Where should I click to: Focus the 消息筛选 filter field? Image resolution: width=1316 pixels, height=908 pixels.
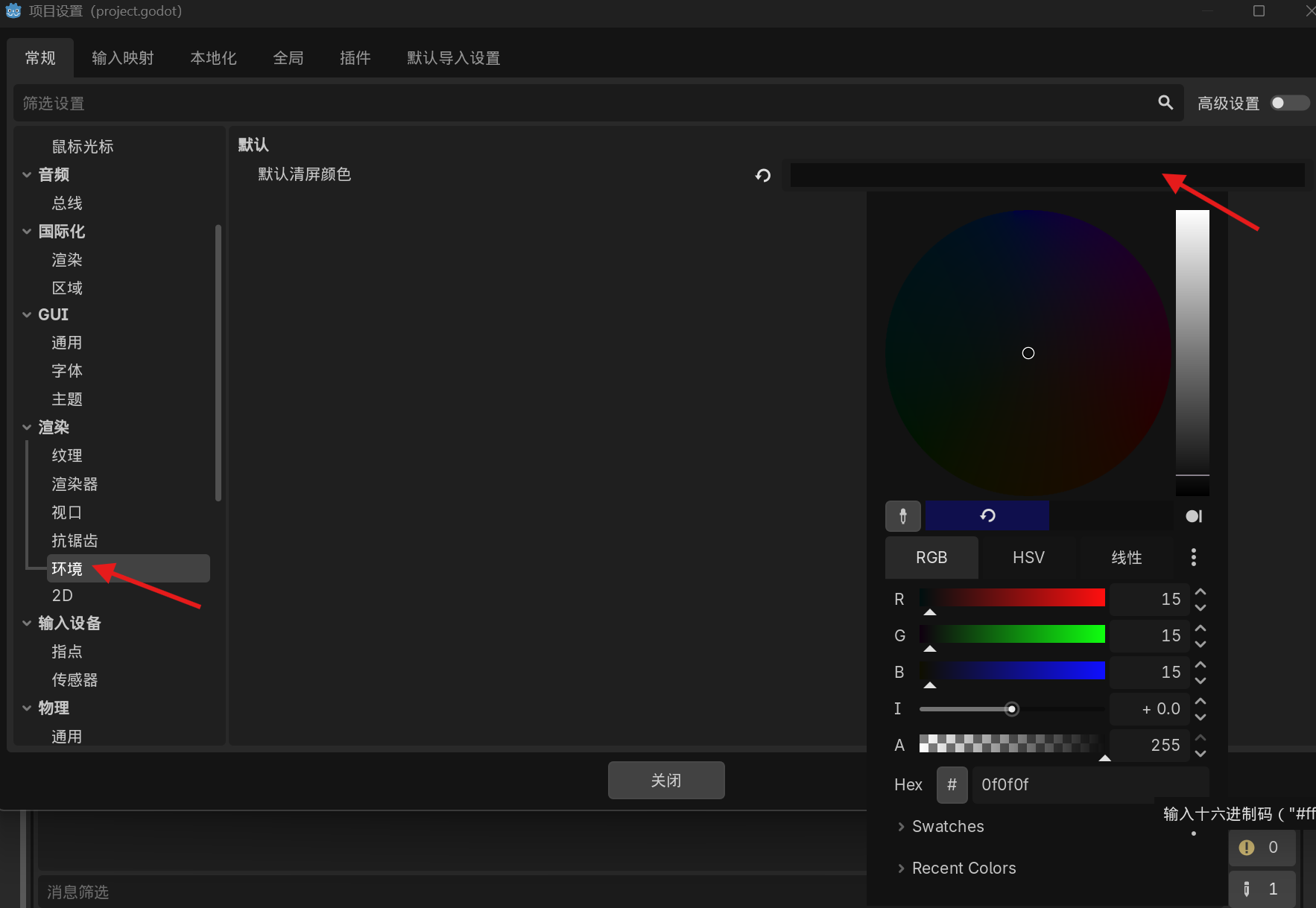pos(452,892)
